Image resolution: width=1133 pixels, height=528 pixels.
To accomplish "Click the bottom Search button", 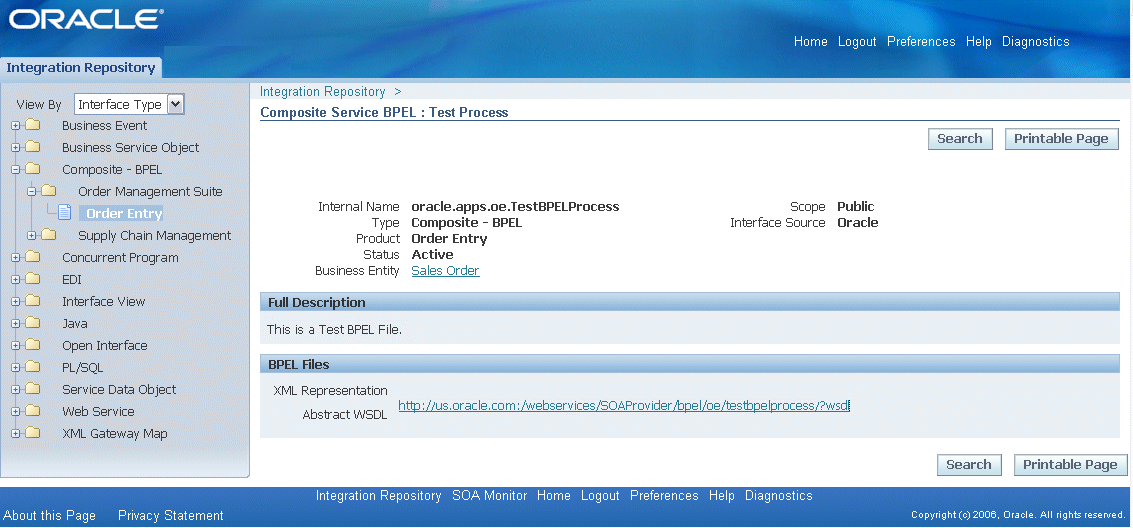I will (969, 464).
